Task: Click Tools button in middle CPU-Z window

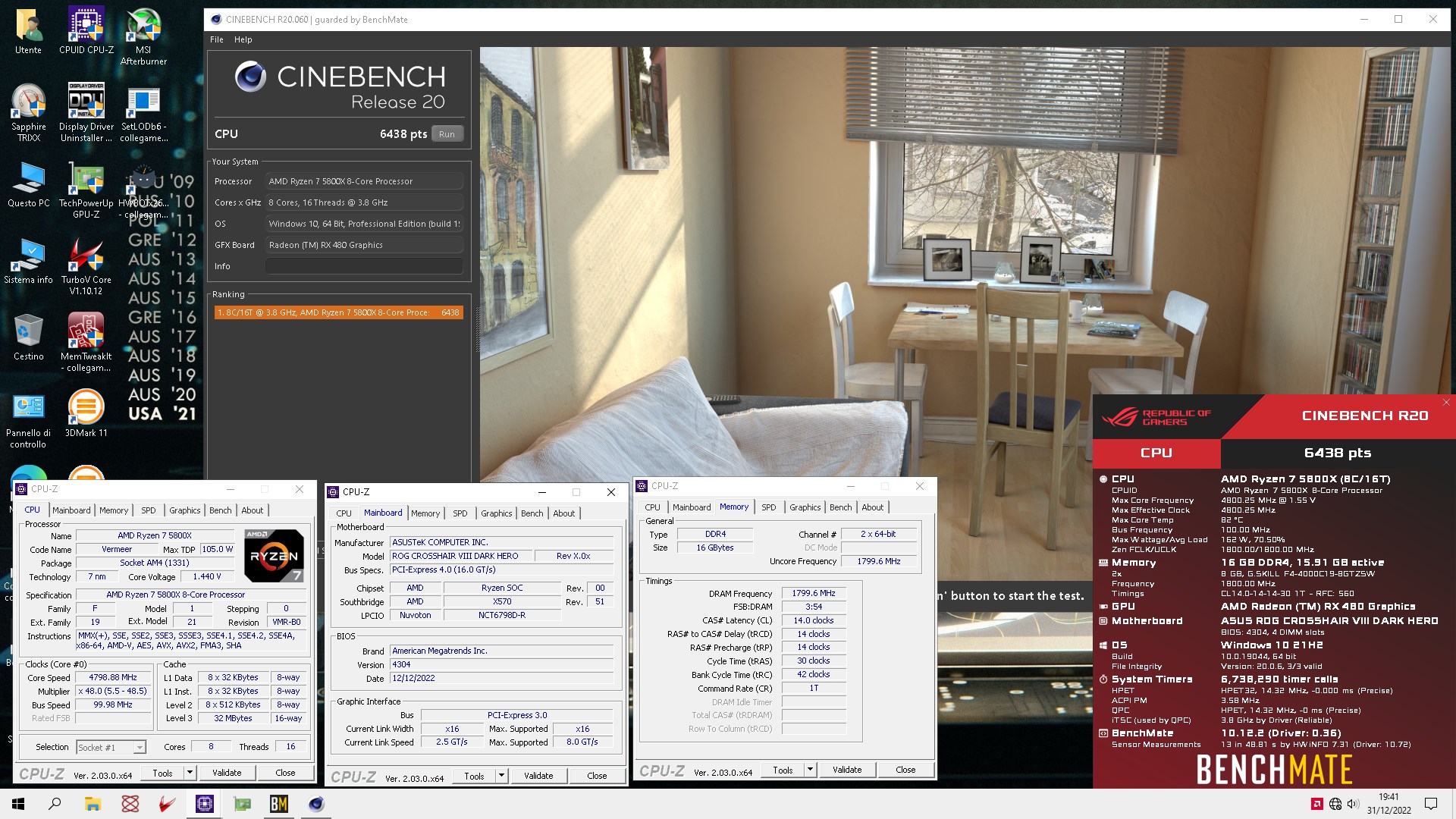Action: (x=474, y=776)
